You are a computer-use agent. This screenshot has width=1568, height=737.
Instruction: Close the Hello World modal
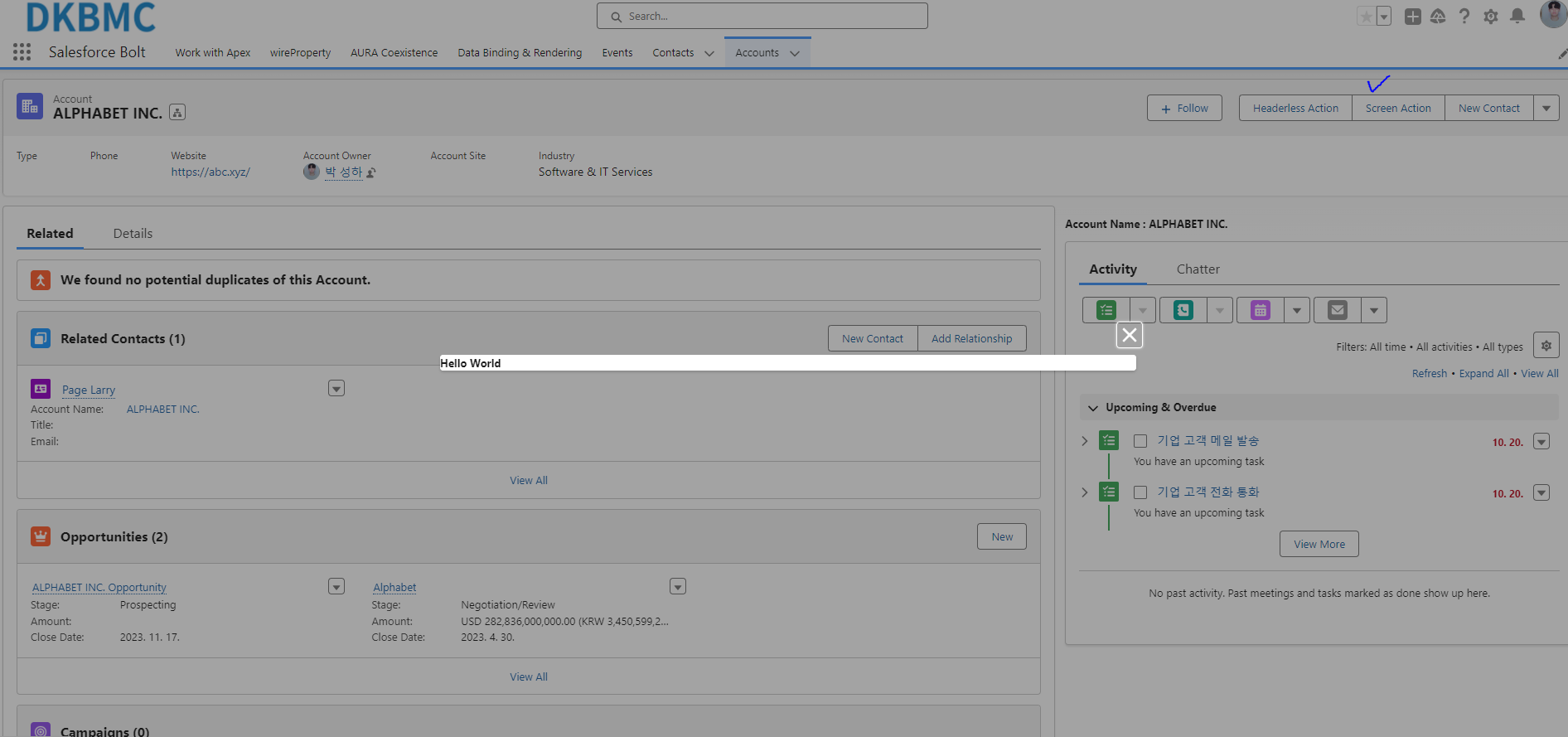pos(1130,335)
